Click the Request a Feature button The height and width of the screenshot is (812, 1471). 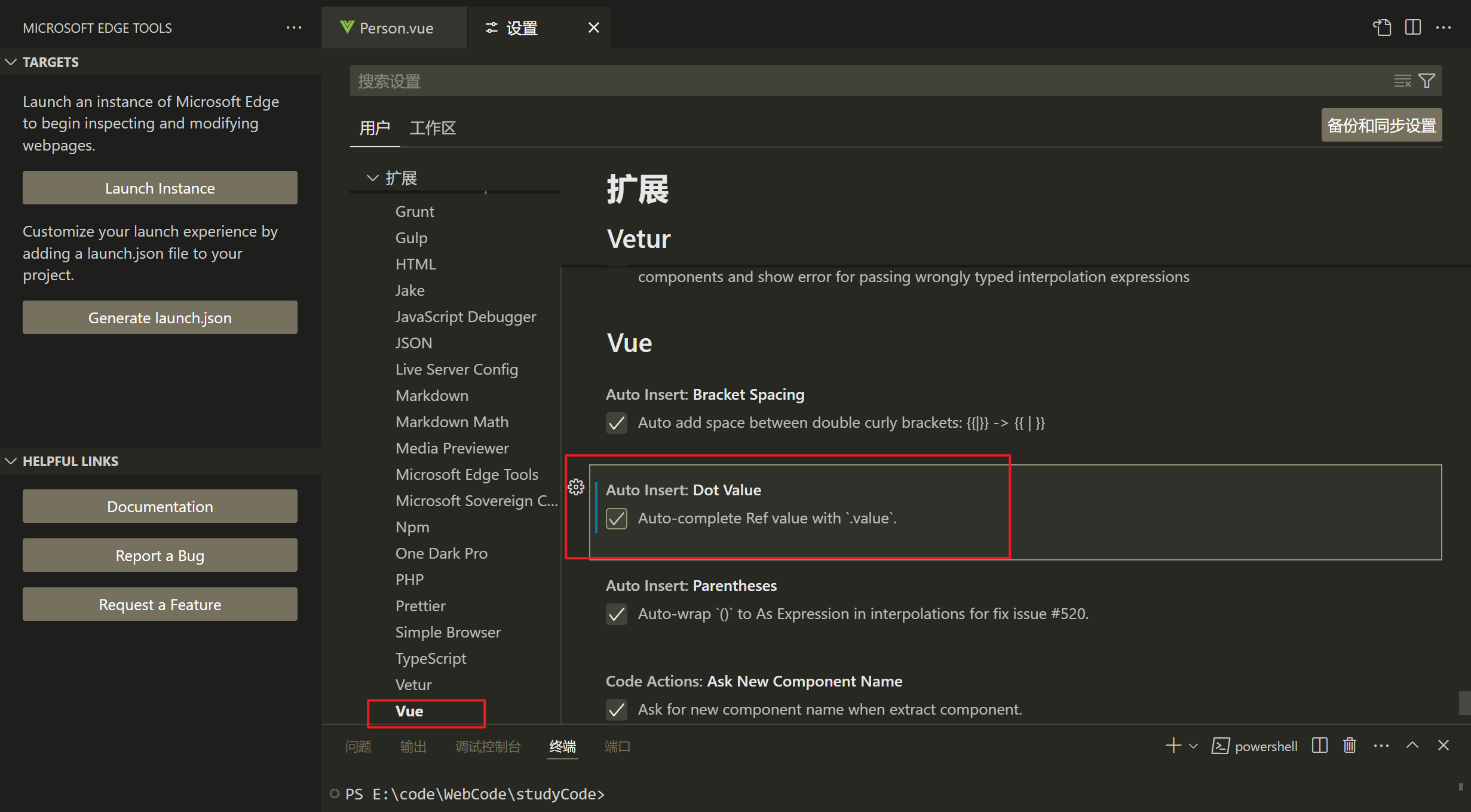pos(160,604)
